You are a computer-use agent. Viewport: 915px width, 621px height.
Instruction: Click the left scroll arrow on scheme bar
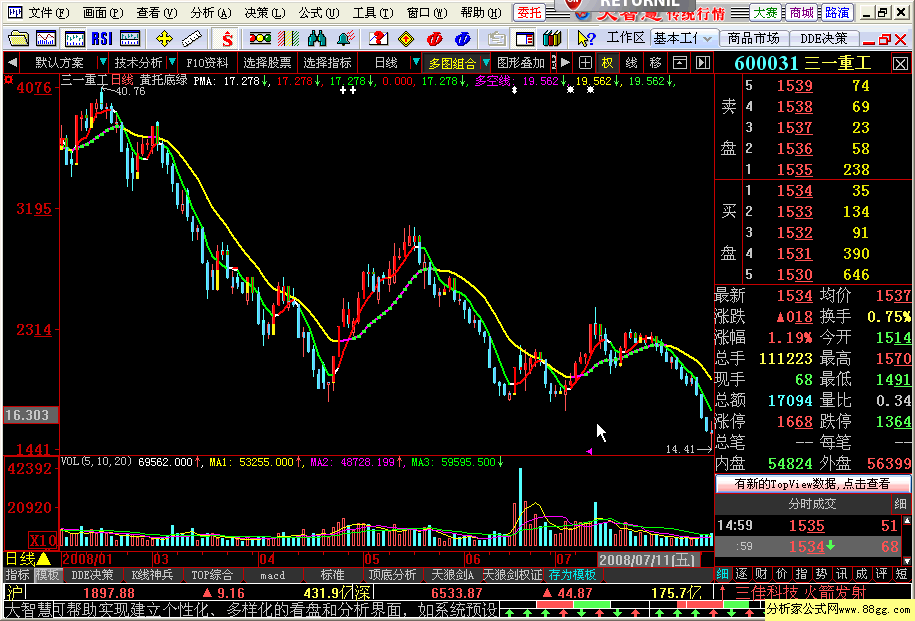coord(12,62)
